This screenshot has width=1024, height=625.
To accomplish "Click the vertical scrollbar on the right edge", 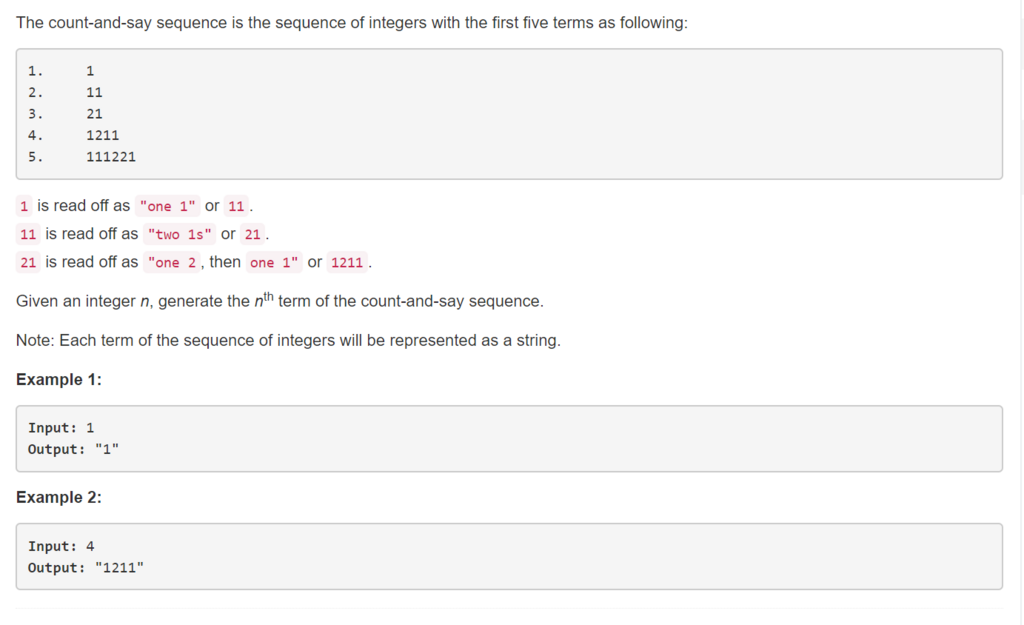I will [x=1021, y=312].
